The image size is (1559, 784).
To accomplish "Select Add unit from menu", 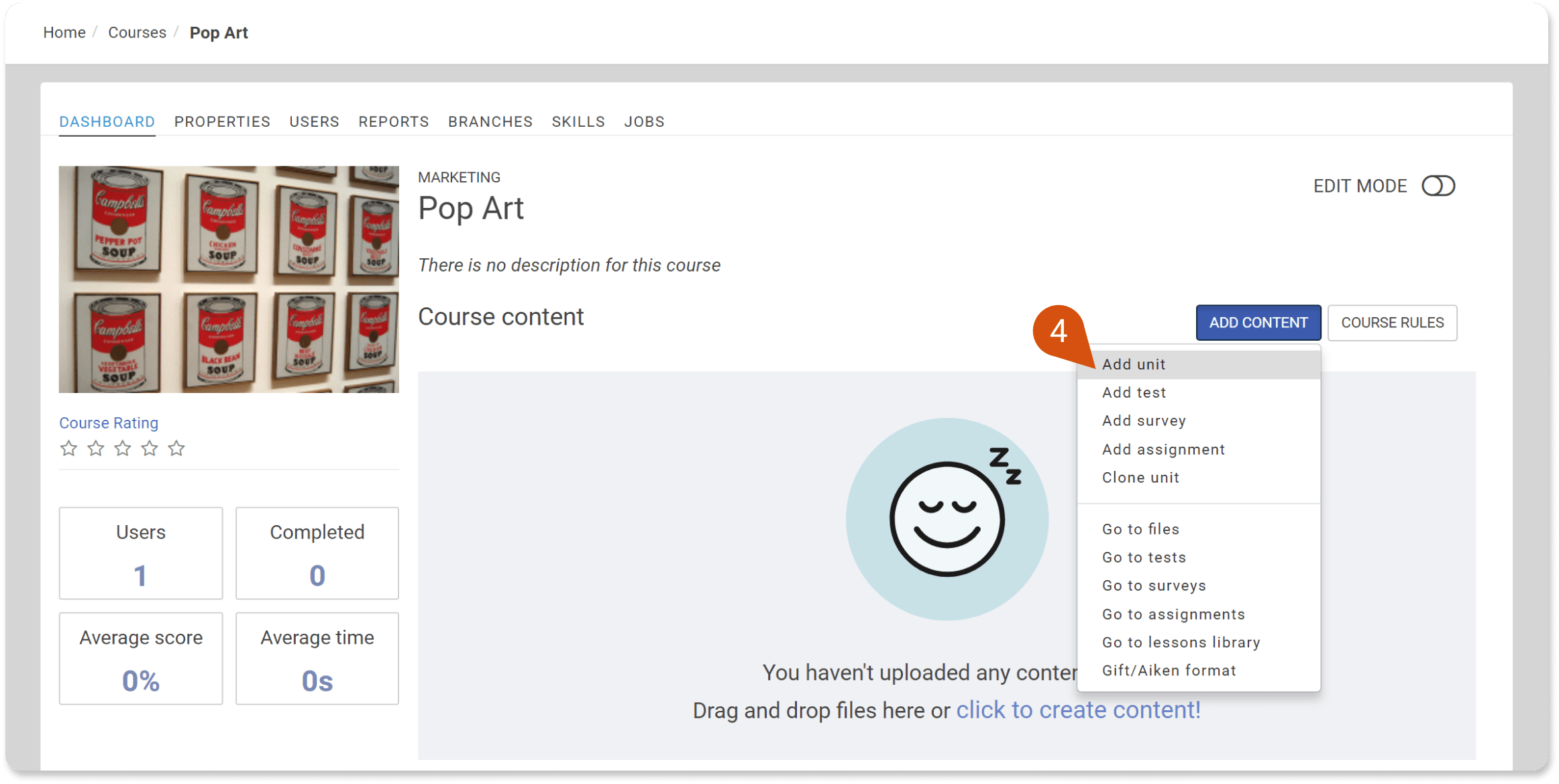I will (1133, 364).
